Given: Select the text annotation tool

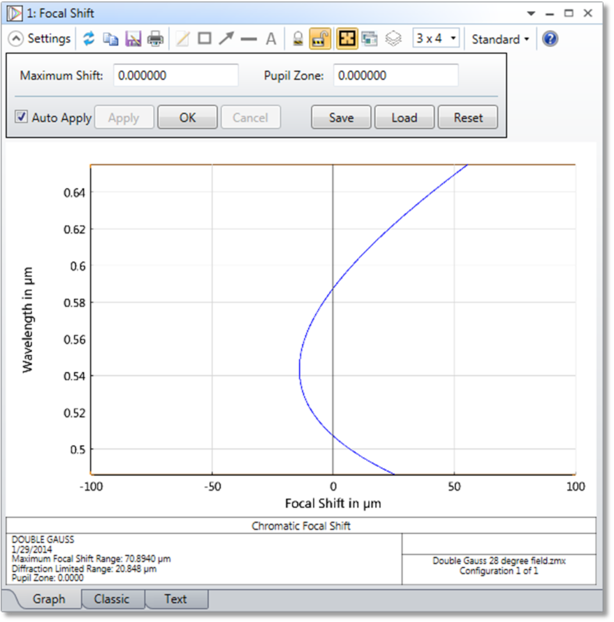Looking at the screenshot, I should 270,39.
